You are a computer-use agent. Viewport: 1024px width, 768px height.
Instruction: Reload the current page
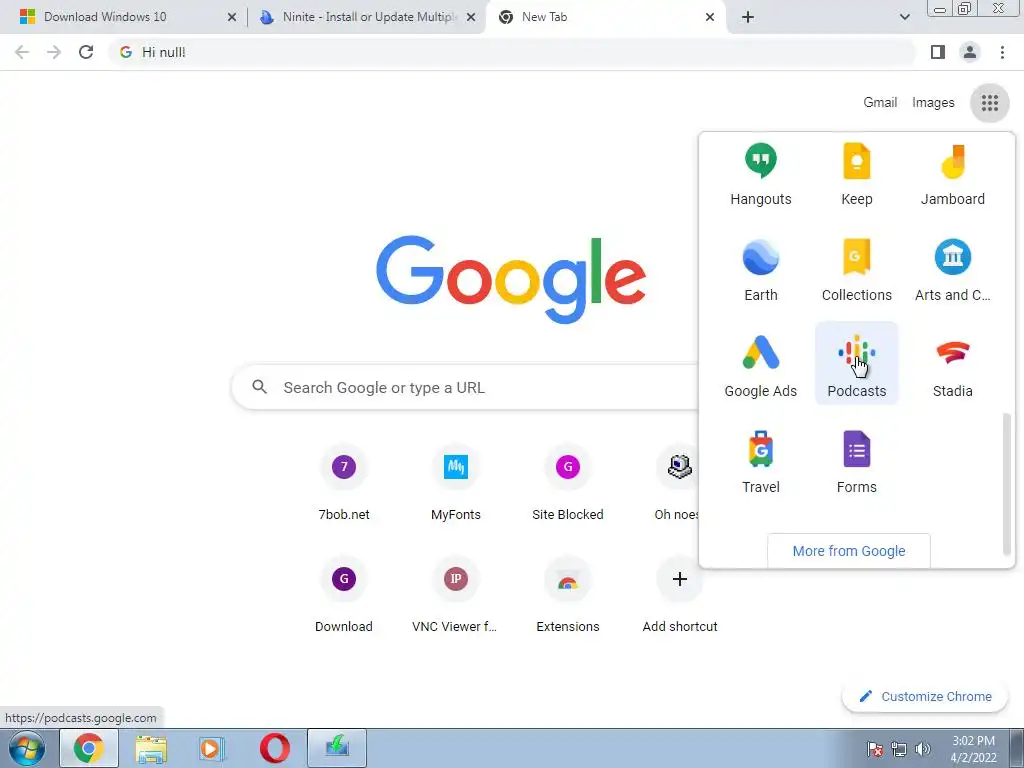(86, 52)
